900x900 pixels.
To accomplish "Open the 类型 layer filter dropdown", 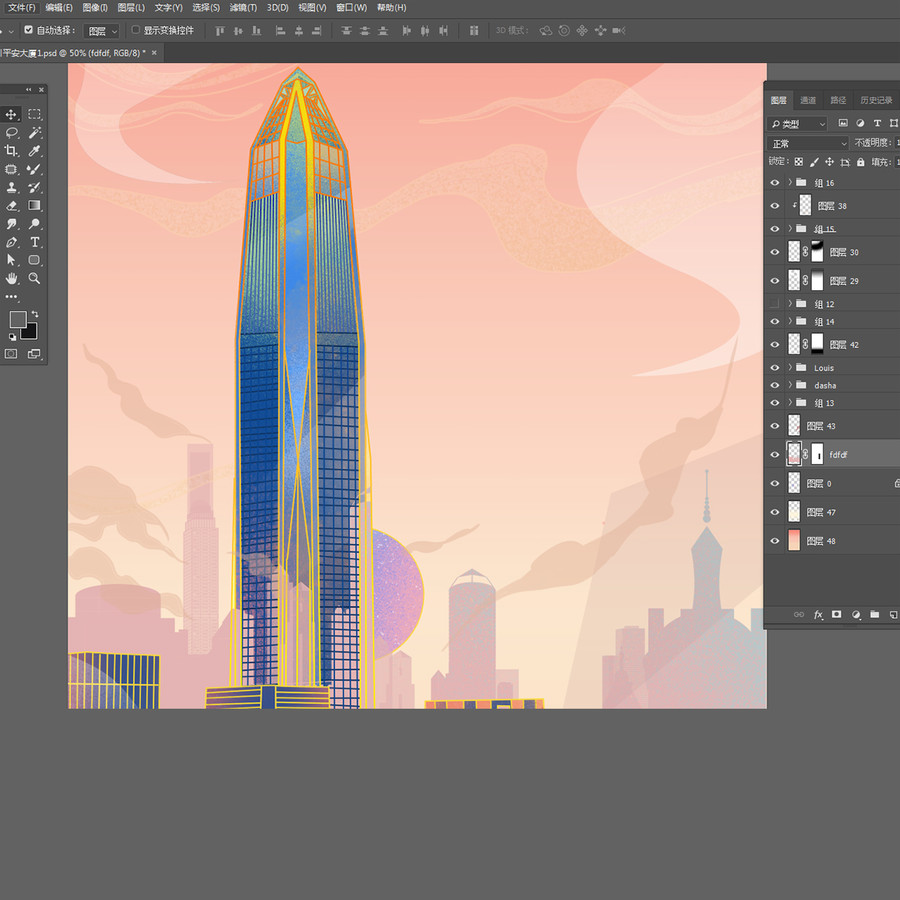I will pos(797,124).
